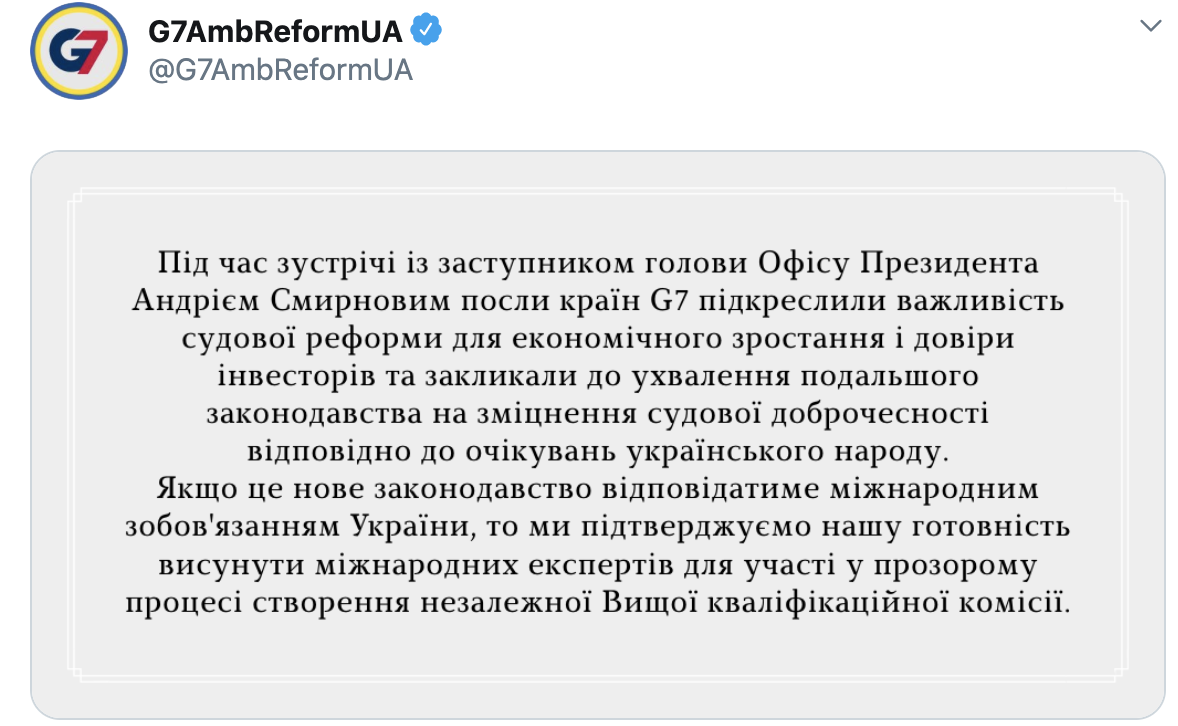Viewport: 1178px width, 726px height.
Task: Click the word G7 inside statement text
Action: [669, 301]
